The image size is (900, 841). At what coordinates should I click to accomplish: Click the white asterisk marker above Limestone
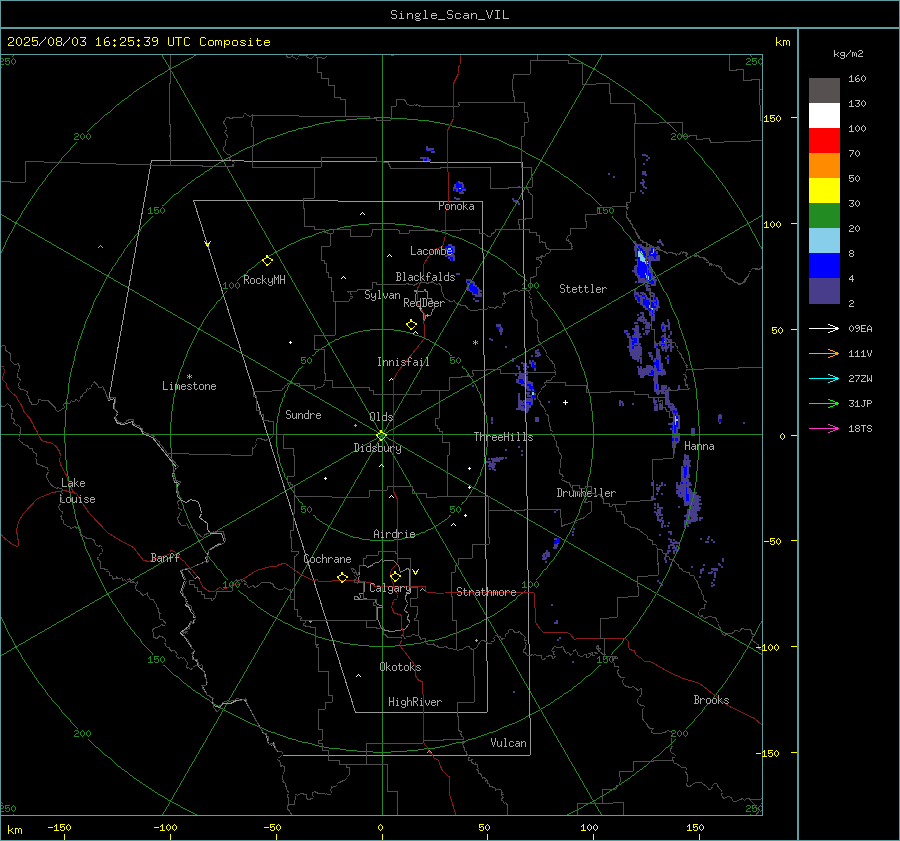[189, 377]
